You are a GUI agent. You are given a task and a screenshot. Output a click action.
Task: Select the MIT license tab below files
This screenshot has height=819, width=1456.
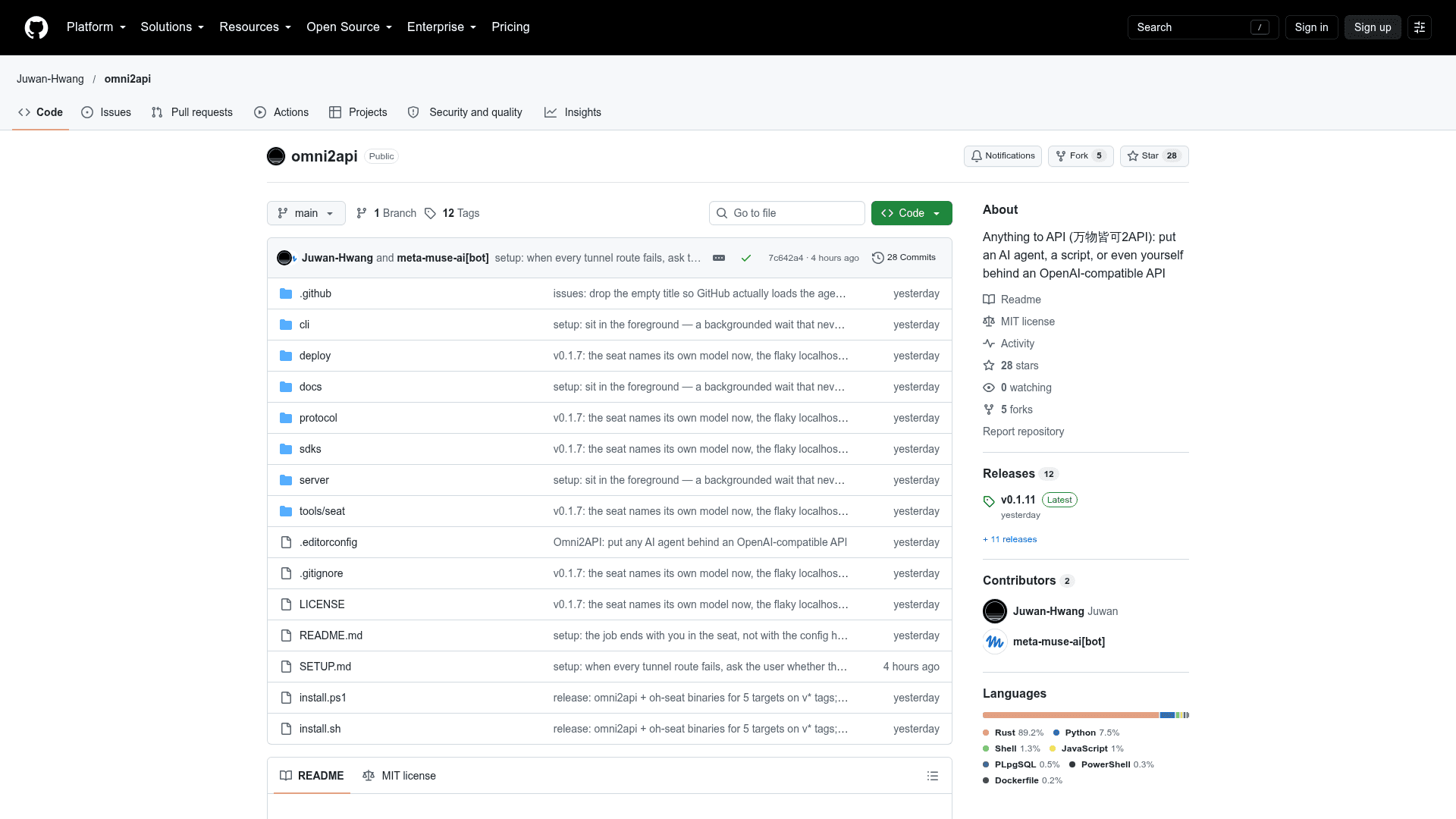(x=400, y=776)
